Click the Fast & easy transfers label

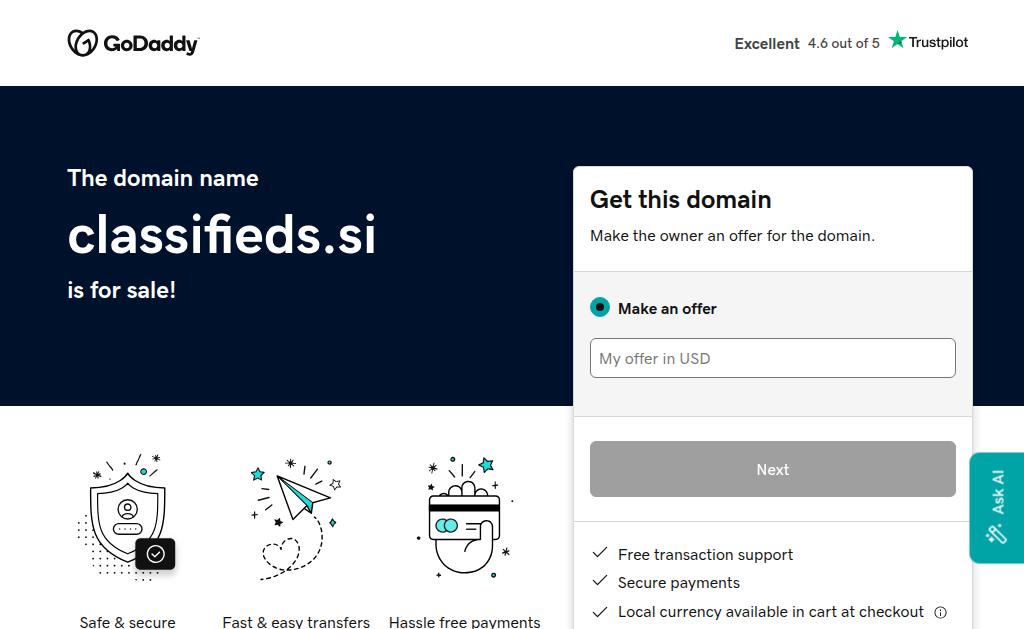[x=296, y=622]
